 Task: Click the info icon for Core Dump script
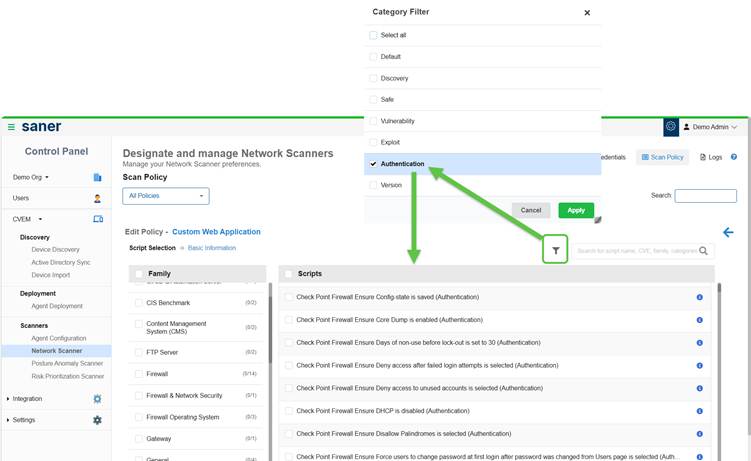(699, 320)
